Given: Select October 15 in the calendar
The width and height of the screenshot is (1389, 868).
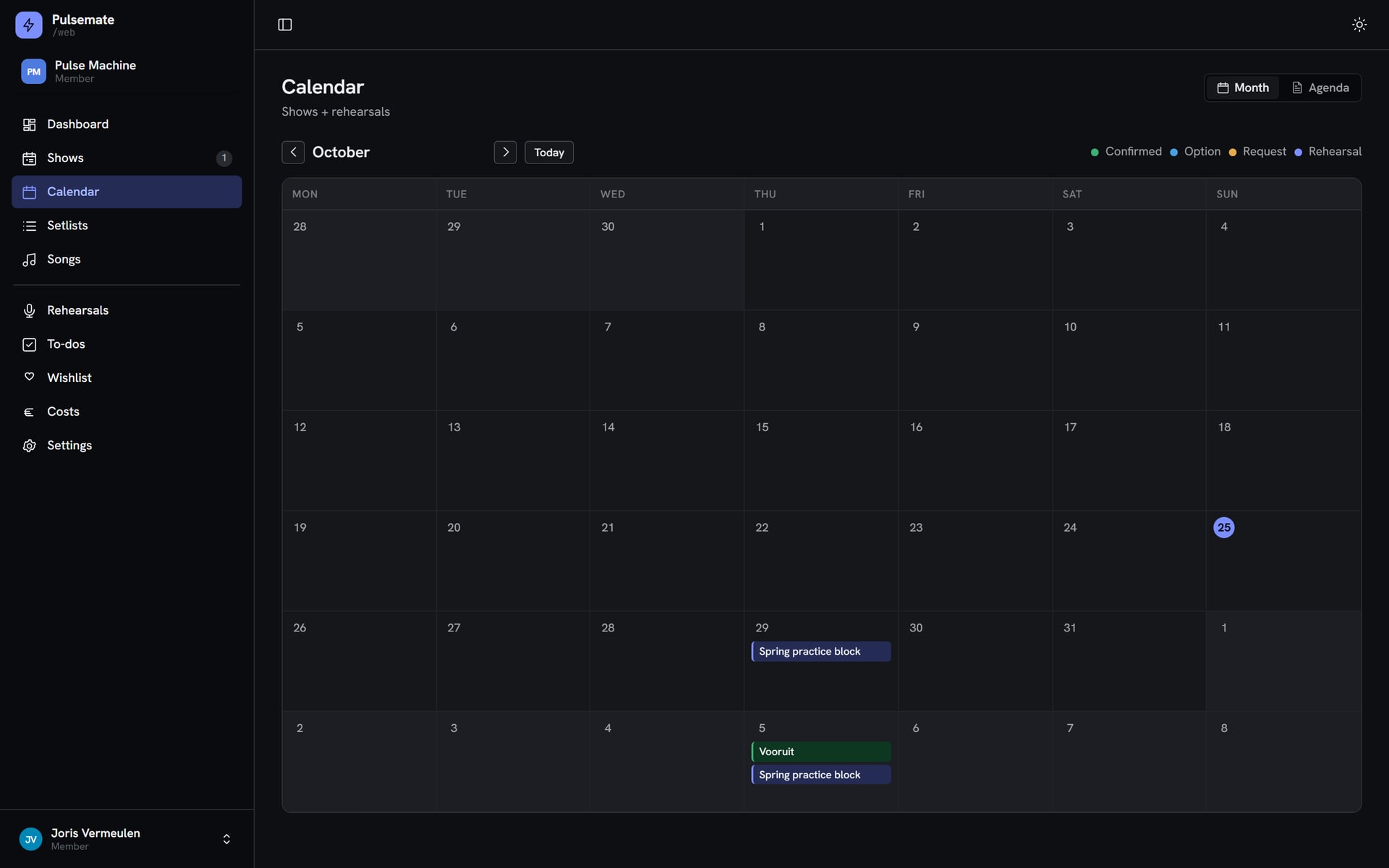Looking at the screenshot, I should pyautogui.click(x=821, y=461).
